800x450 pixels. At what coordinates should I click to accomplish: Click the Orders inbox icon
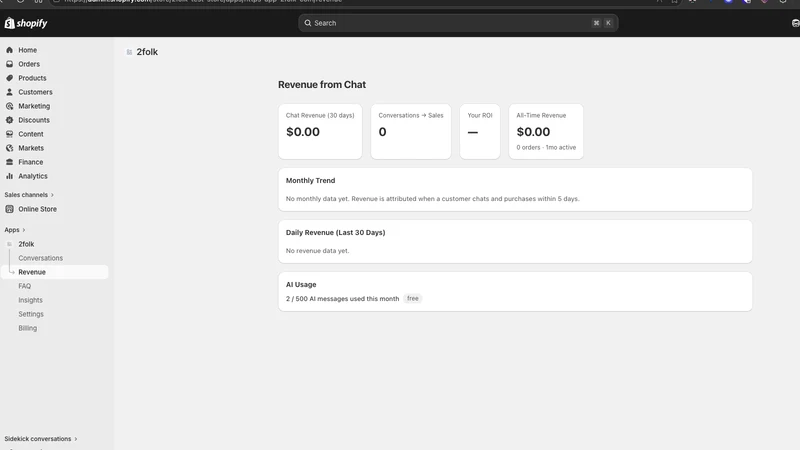pos(9,64)
